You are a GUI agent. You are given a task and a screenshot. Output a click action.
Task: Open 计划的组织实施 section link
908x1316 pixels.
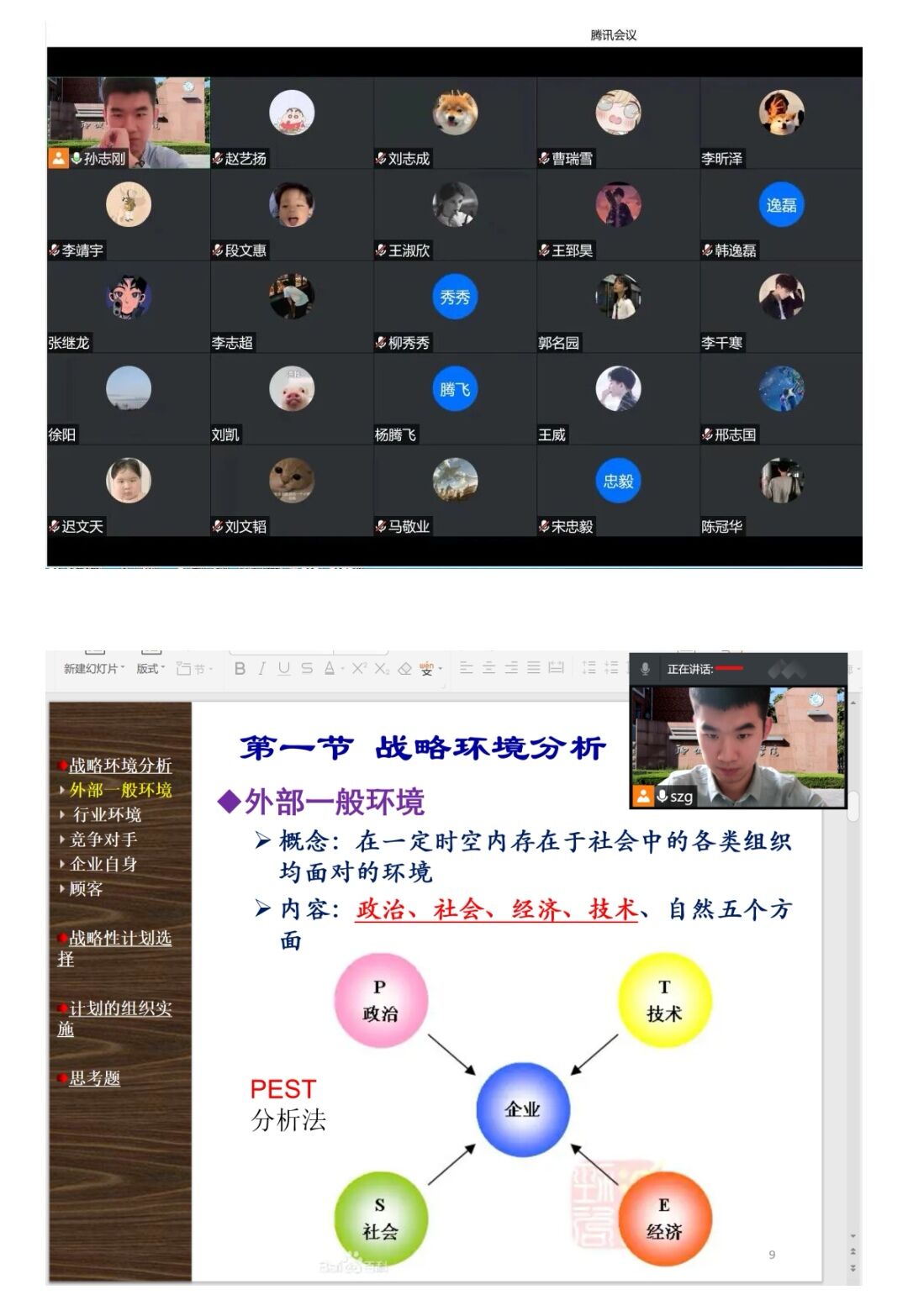coord(114,1018)
